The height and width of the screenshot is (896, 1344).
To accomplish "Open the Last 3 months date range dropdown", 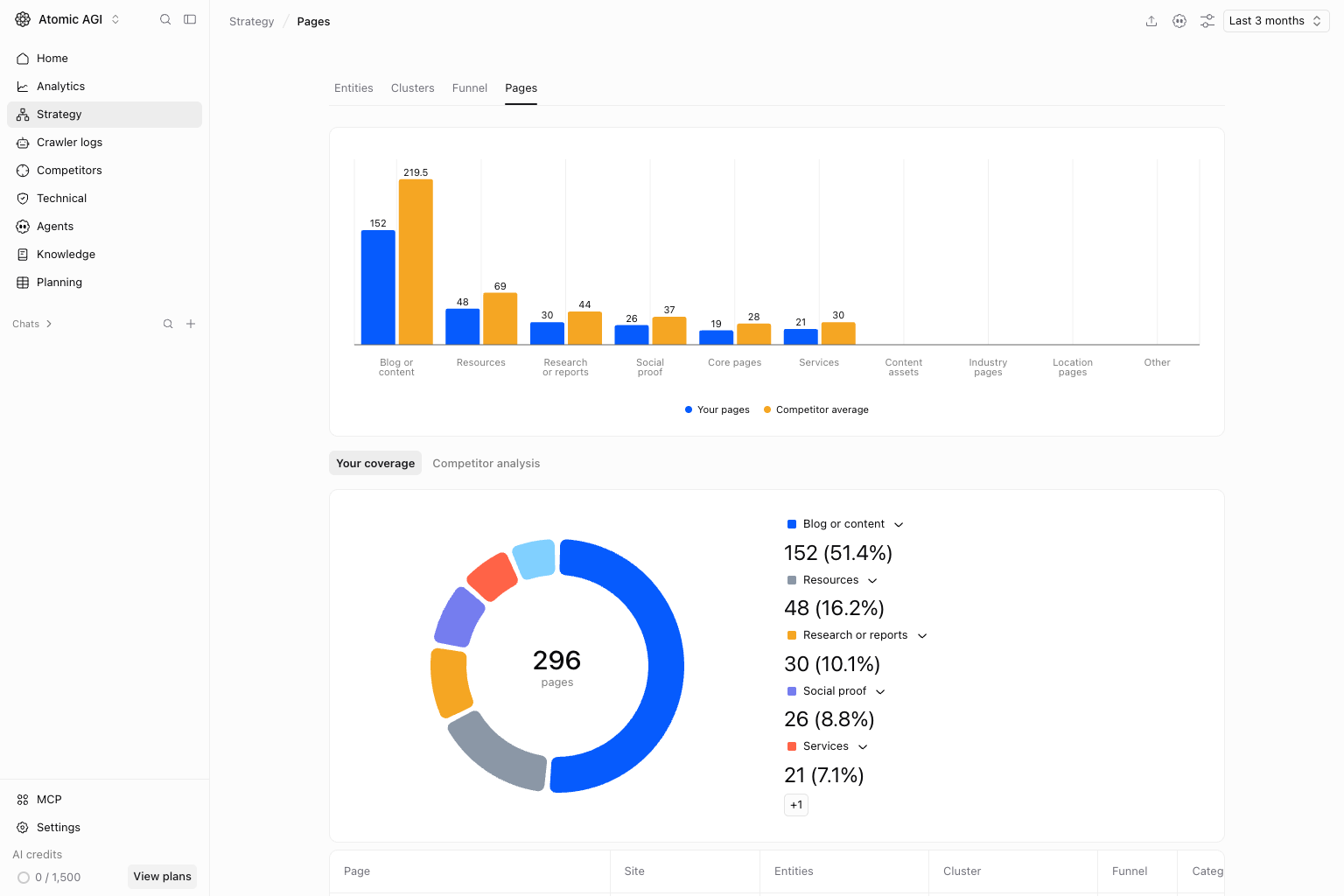I will 1276,21.
